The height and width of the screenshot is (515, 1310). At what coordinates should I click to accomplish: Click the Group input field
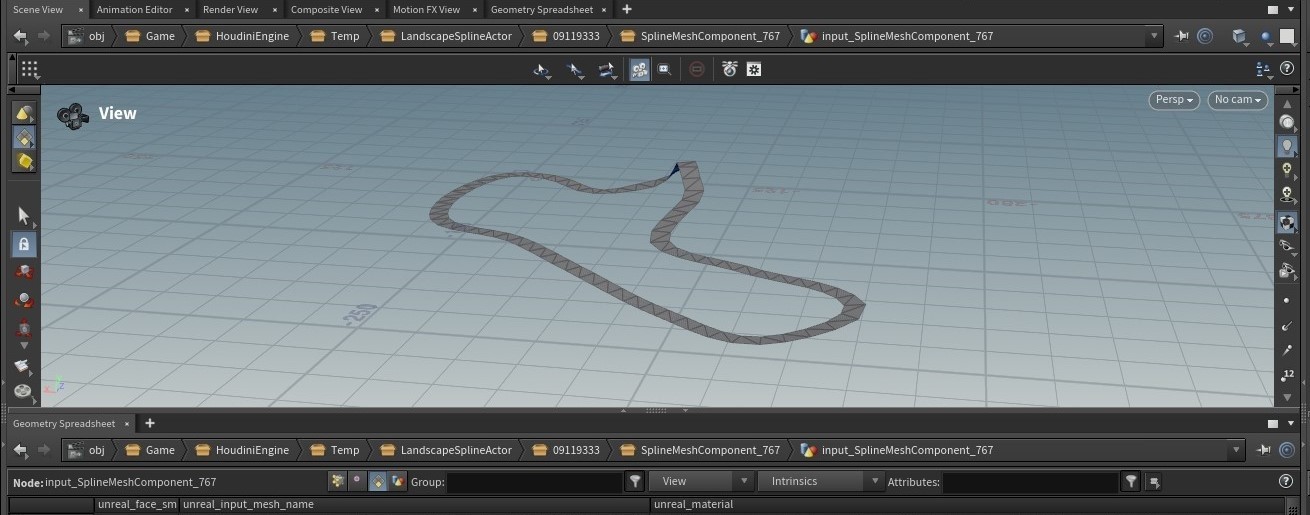tap(535, 482)
